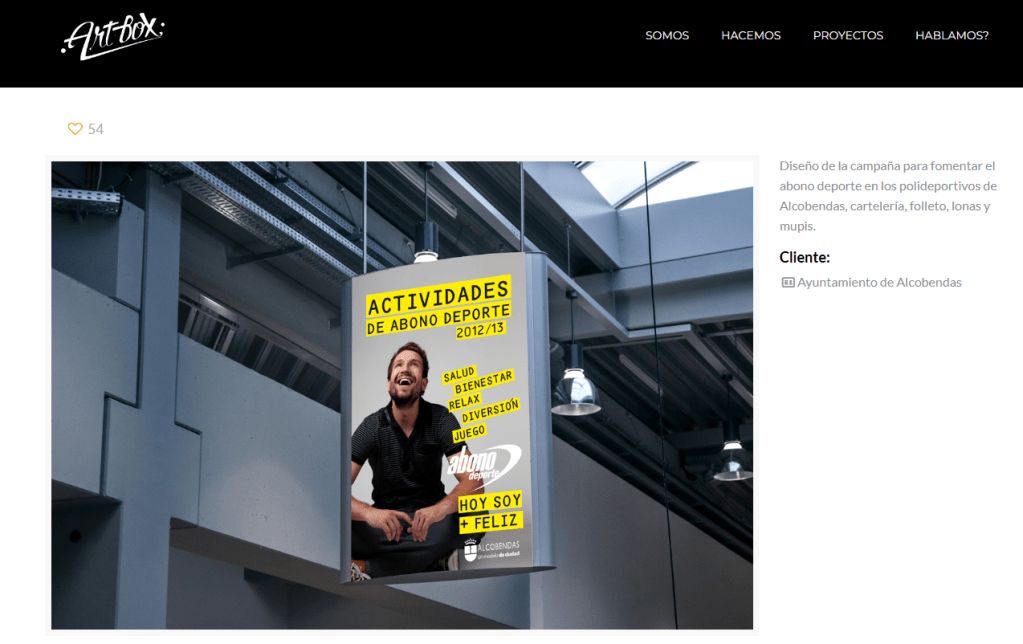Click the ACTIVIDADES yellow headline on poster
1023x644 pixels.
click(438, 296)
